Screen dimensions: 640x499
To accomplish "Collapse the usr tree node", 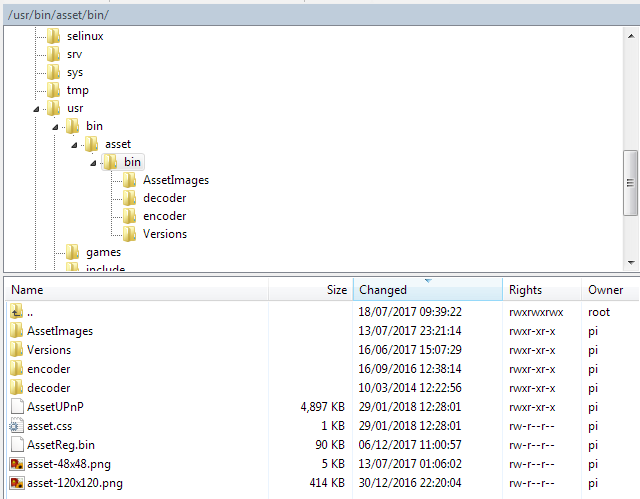I will (x=37, y=108).
